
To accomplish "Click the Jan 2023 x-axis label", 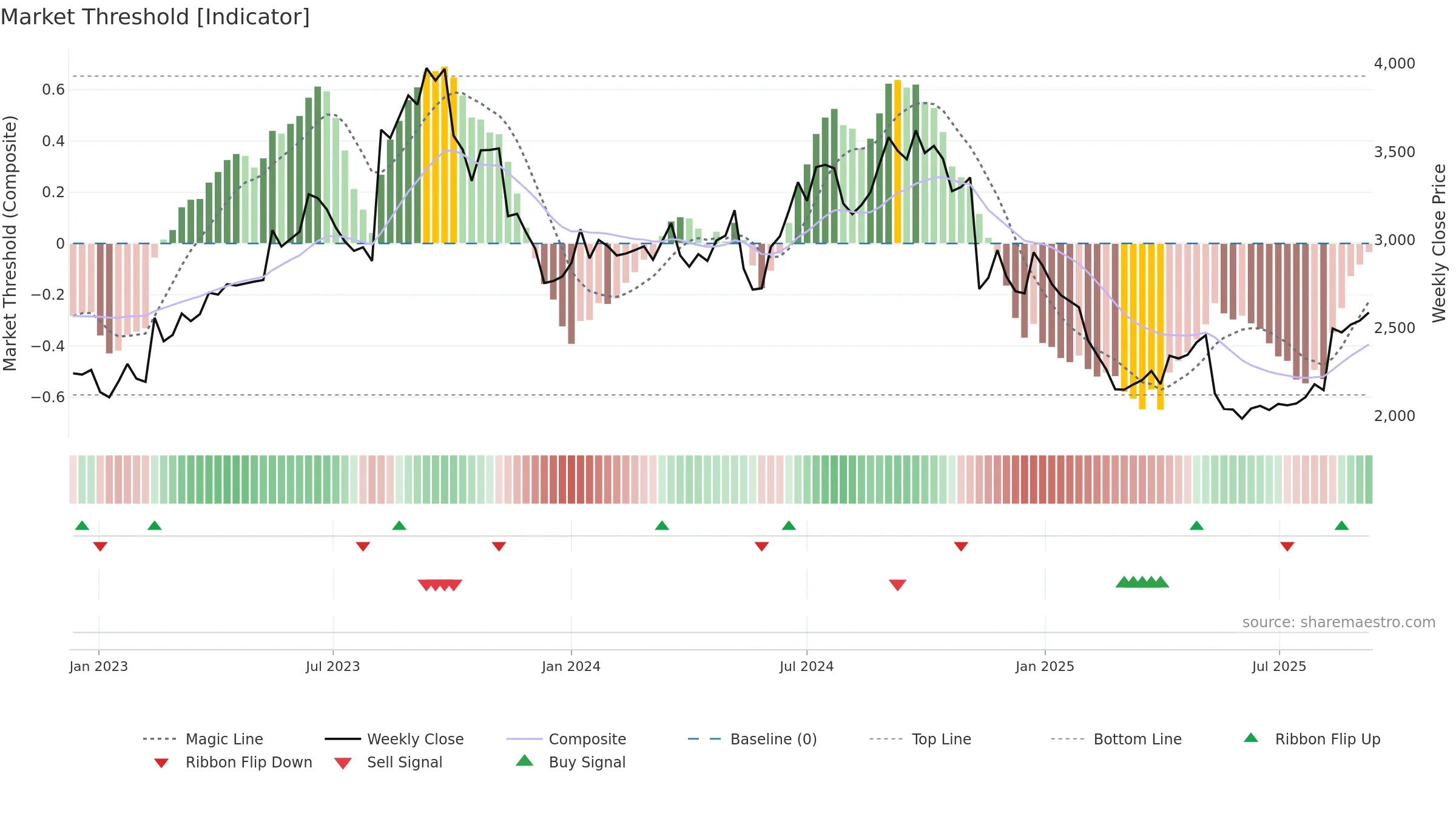I will 99,666.
